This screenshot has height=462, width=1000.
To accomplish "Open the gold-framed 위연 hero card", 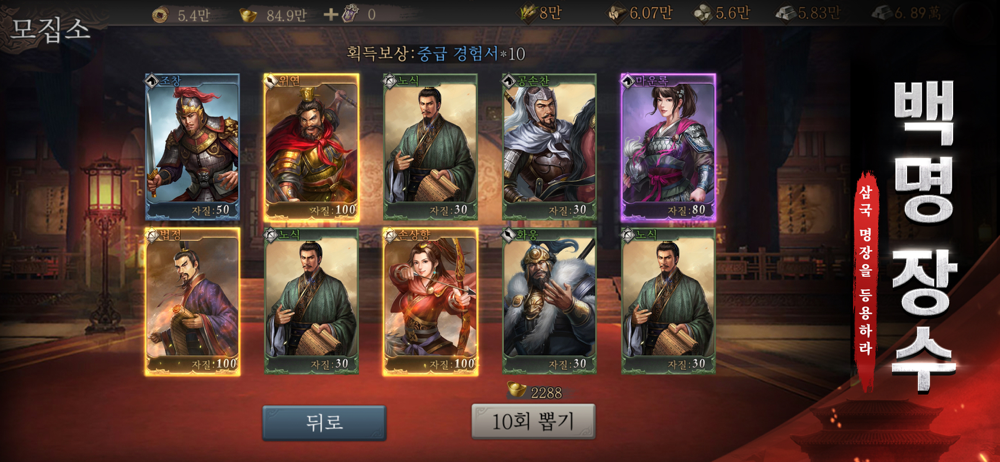I will [312, 147].
